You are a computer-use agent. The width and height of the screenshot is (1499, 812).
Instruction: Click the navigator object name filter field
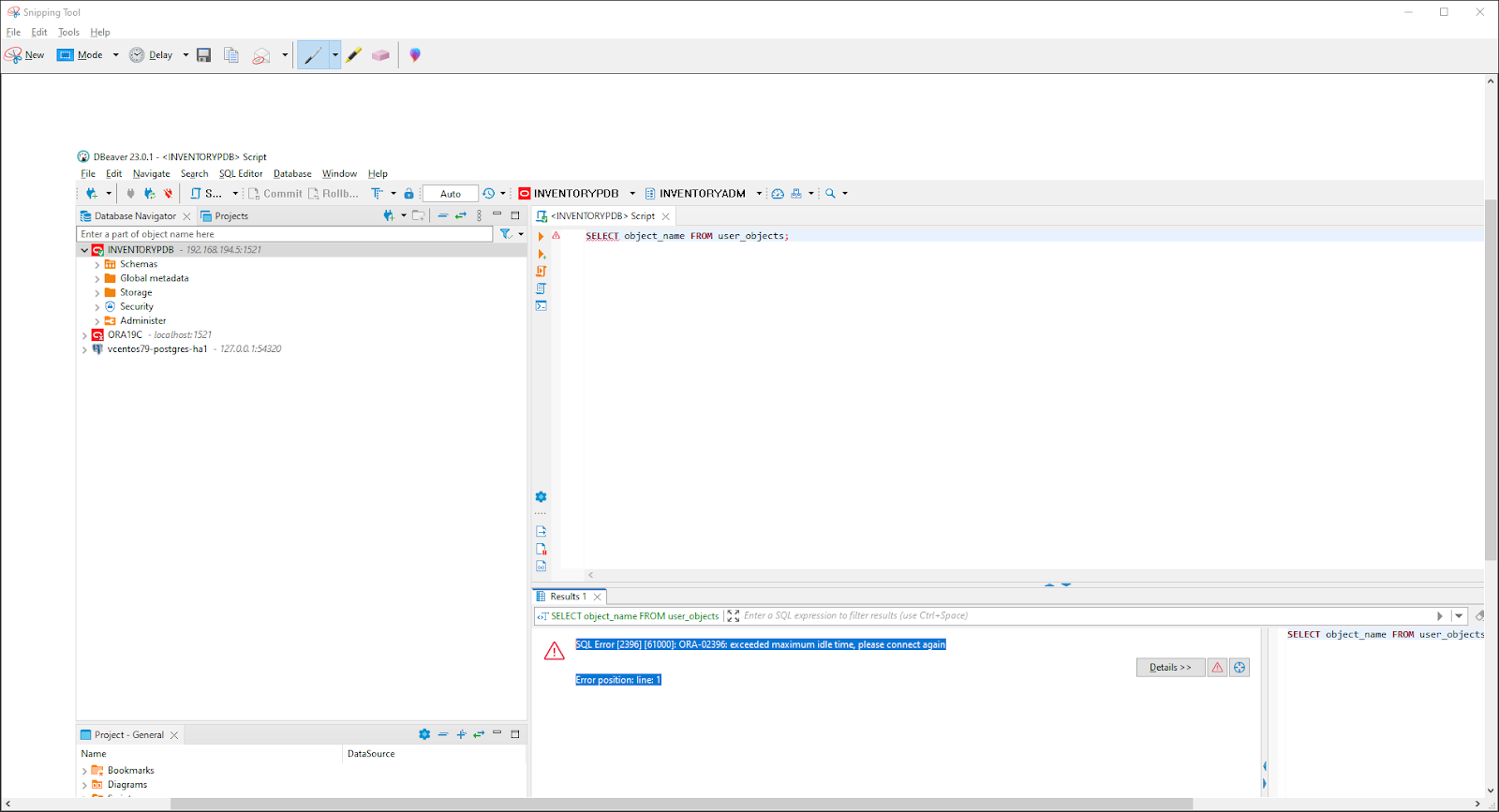click(285, 234)
